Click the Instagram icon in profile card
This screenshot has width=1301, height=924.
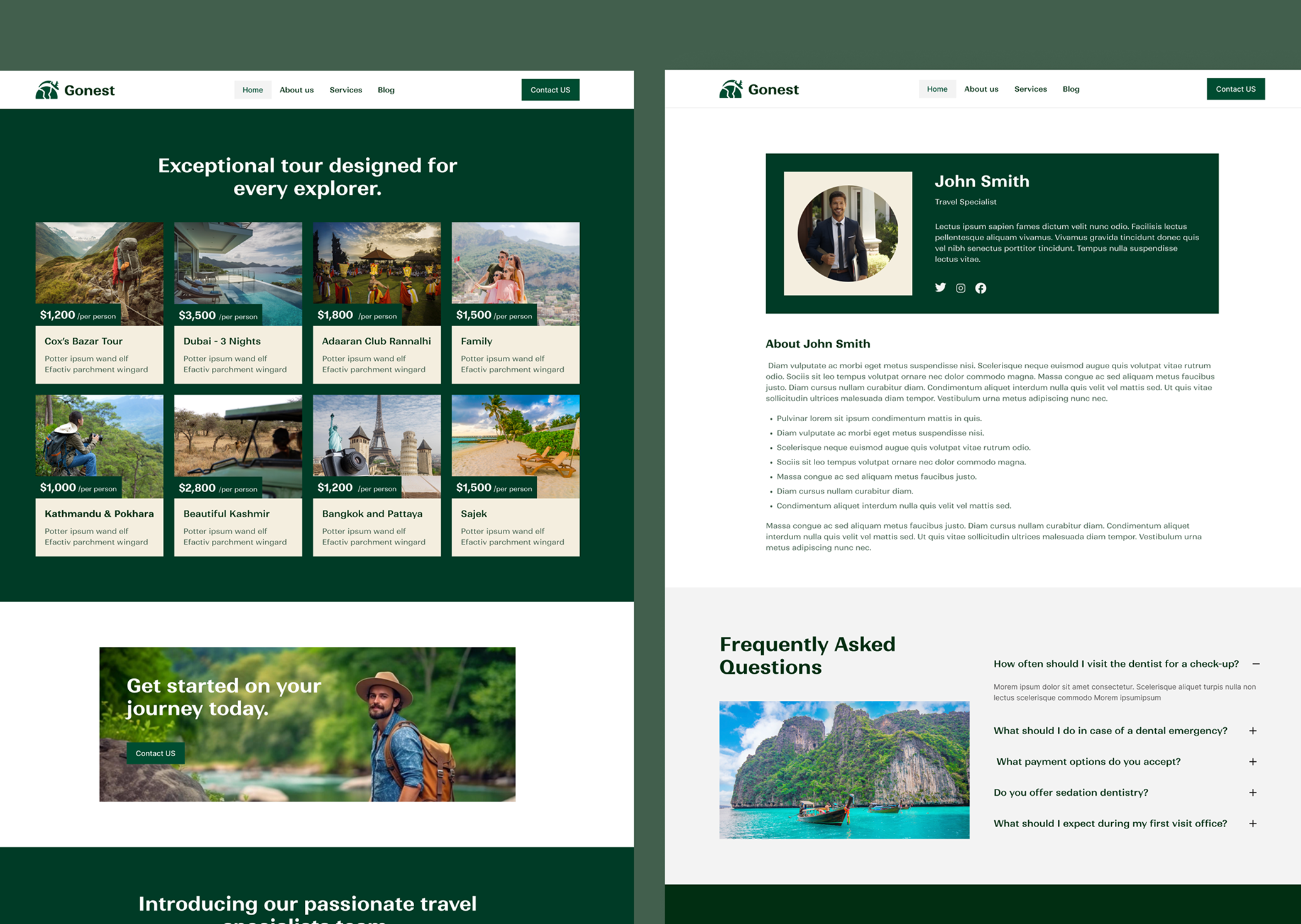[x=960, y=288]
